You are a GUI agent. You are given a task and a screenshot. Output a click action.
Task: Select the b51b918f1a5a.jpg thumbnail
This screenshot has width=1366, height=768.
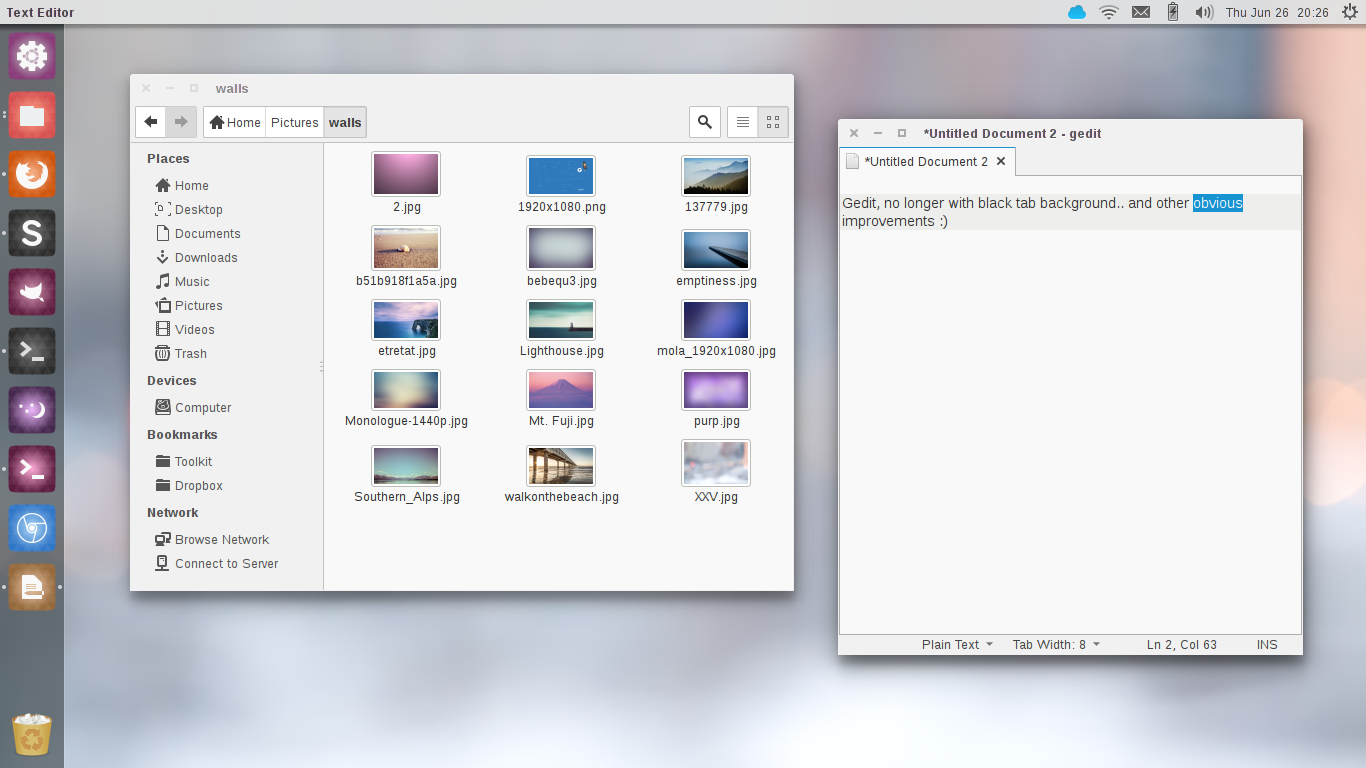pos(406,248)
